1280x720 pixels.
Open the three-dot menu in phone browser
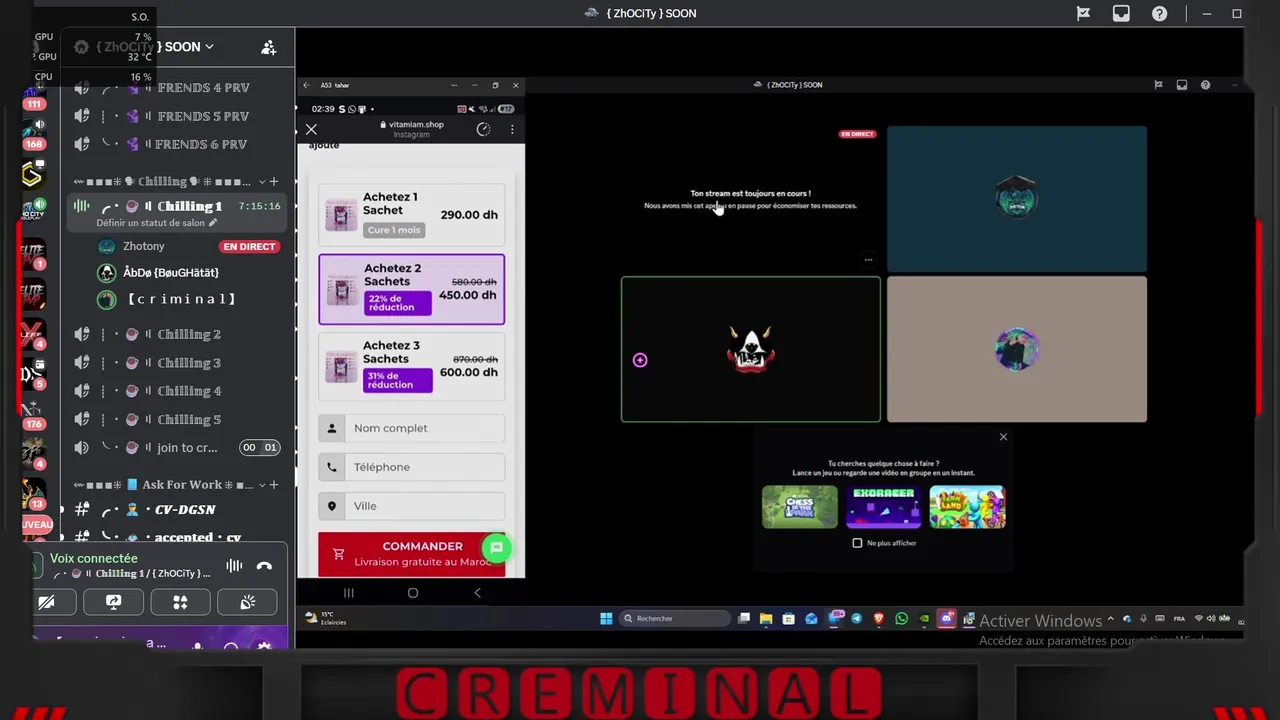(x=512, y=129)
